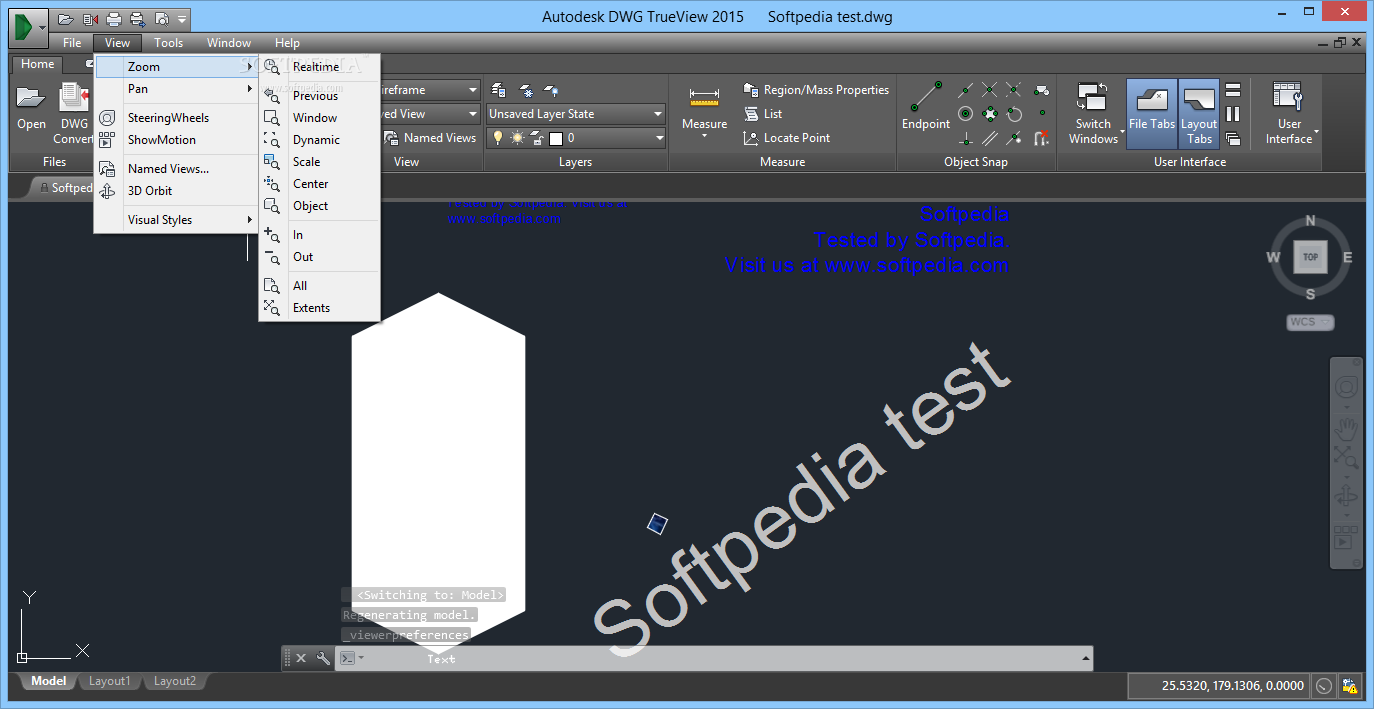Open the WCS coordinate system dropdown

1310,322
